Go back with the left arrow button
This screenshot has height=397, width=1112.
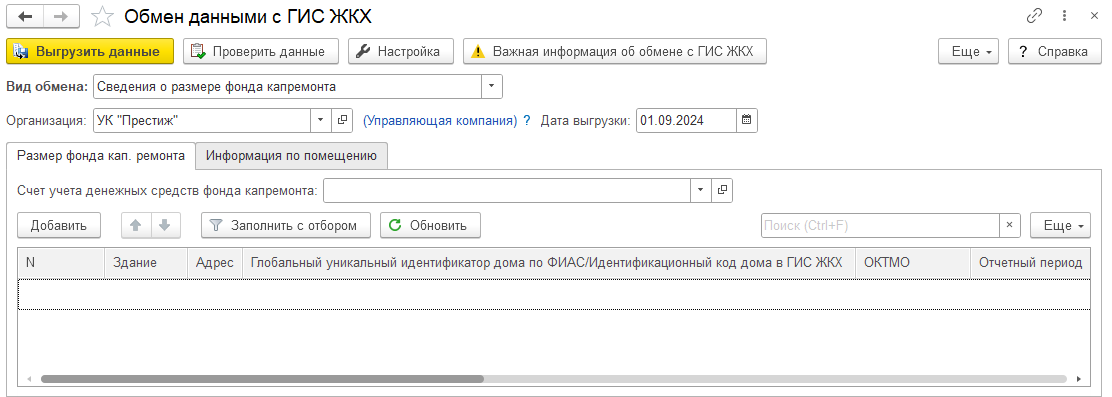[25, 16]
